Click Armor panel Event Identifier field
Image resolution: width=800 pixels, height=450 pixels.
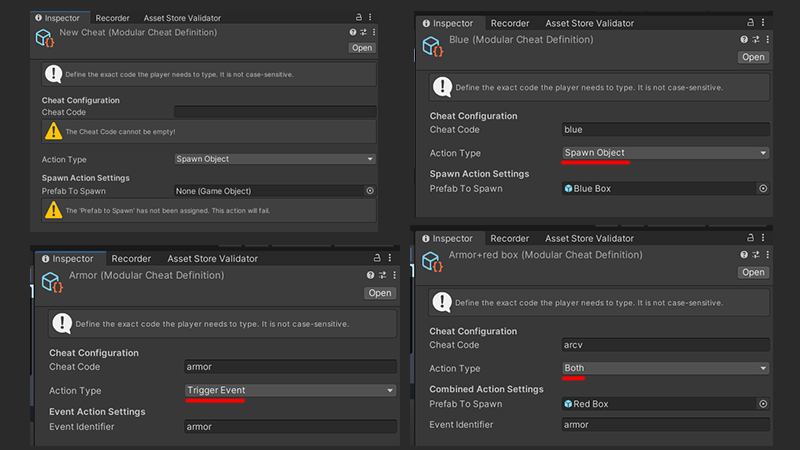point(290,427)
